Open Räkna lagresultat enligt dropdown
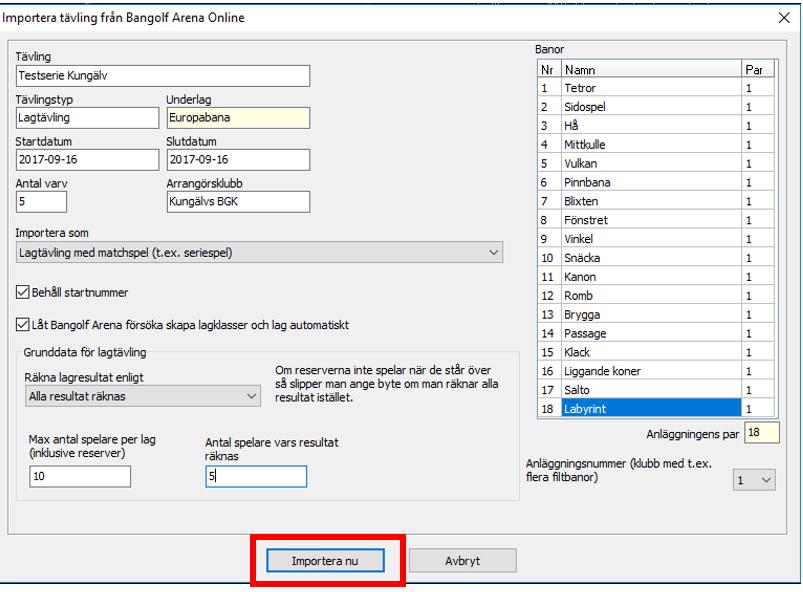The height and width of the screenshot is (592, 803). pos(142,396)
